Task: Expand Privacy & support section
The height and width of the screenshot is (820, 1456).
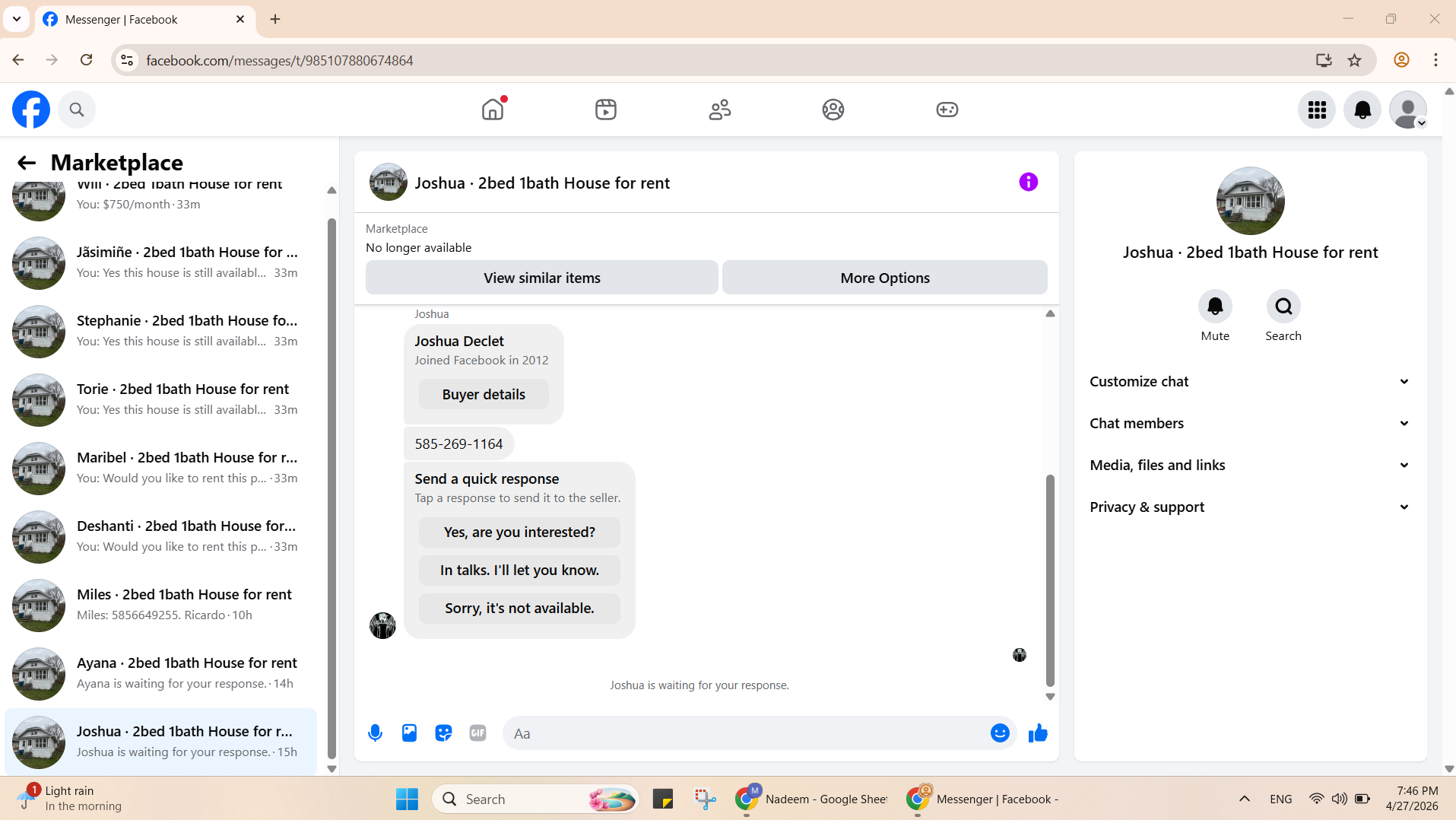Action: click(x=1250, y=507)
